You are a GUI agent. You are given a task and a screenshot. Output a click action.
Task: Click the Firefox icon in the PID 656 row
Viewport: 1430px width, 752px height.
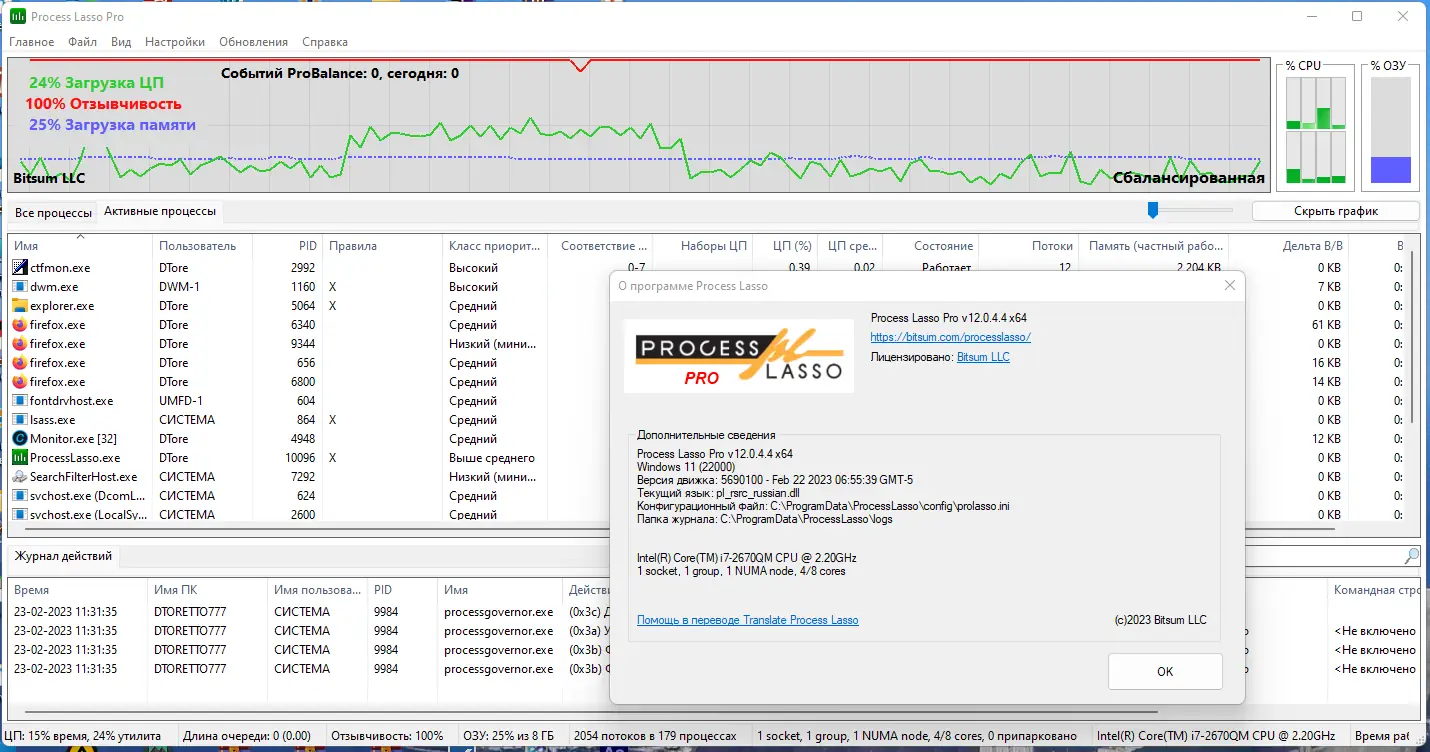[x=20, y=362]
